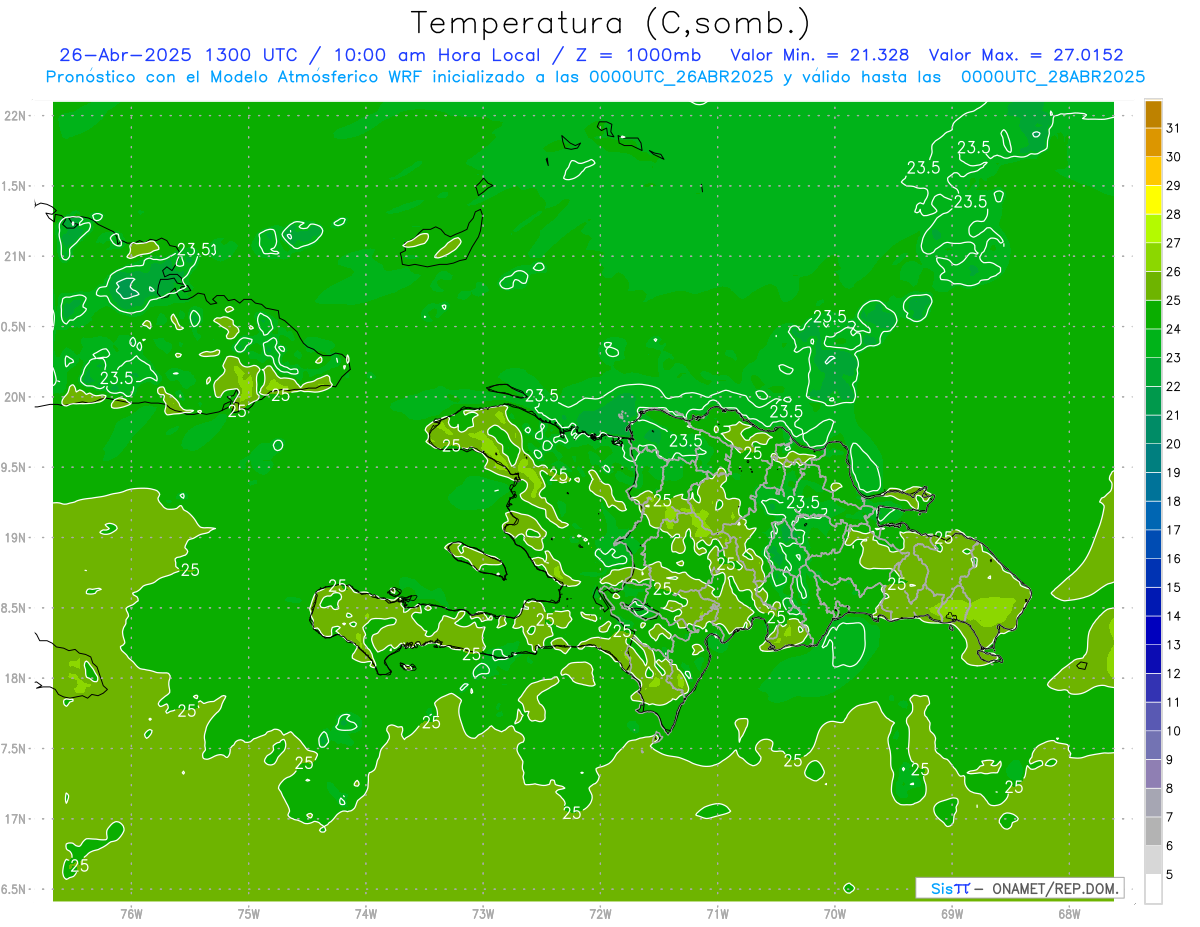Click the legend value '20'

click(x=1174, y=444)
